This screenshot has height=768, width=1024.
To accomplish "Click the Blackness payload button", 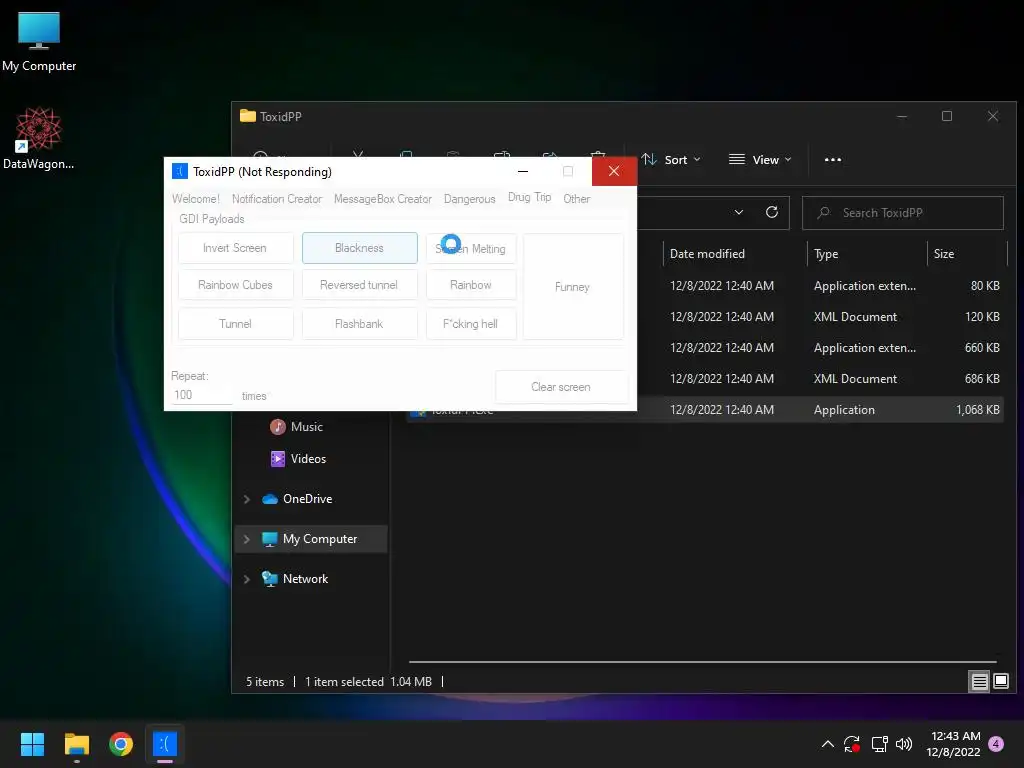I will pos(359,248).
